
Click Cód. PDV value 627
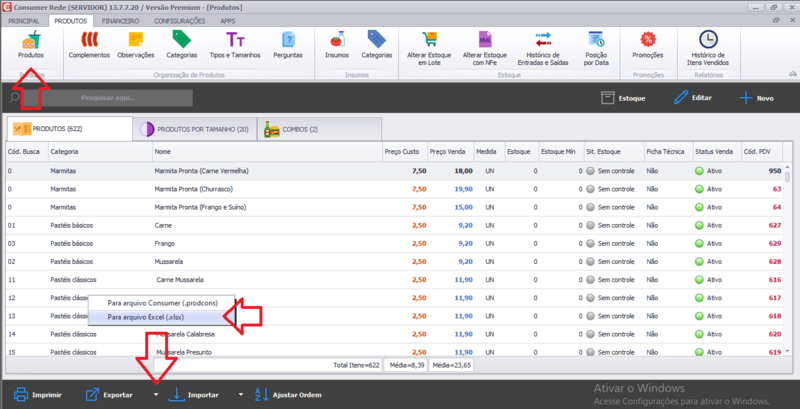click(x=774, y=225)
